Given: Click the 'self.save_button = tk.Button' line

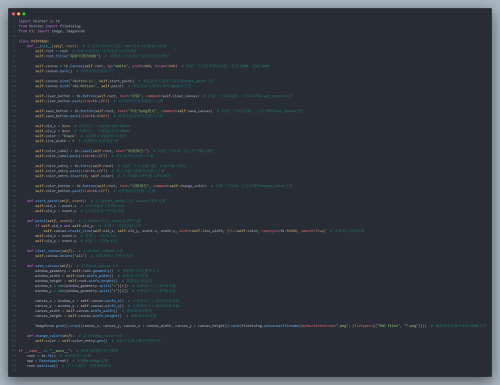Looking at the screenshot, I should (169, 111).
